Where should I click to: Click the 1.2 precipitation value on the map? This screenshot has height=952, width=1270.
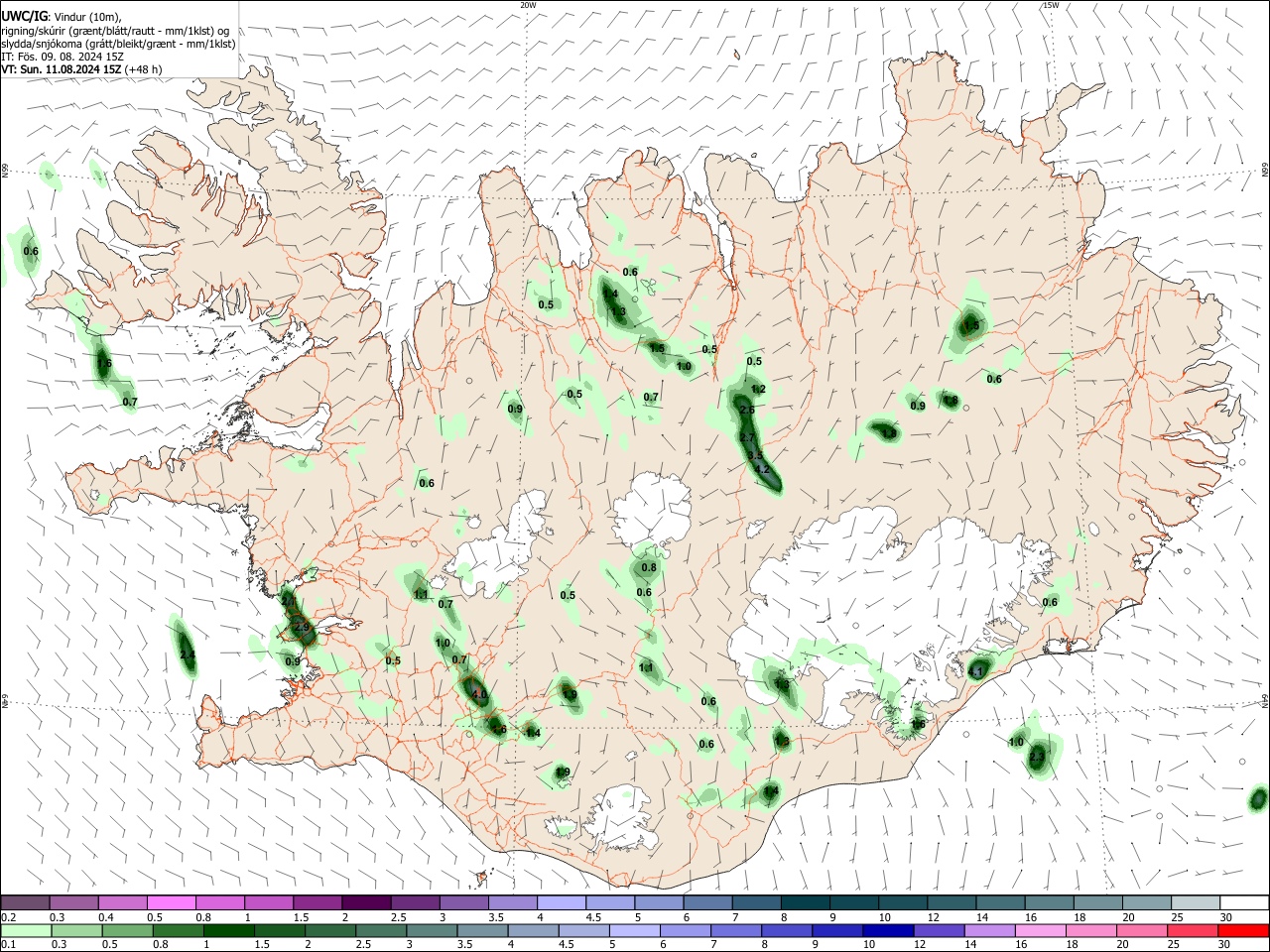759,390
